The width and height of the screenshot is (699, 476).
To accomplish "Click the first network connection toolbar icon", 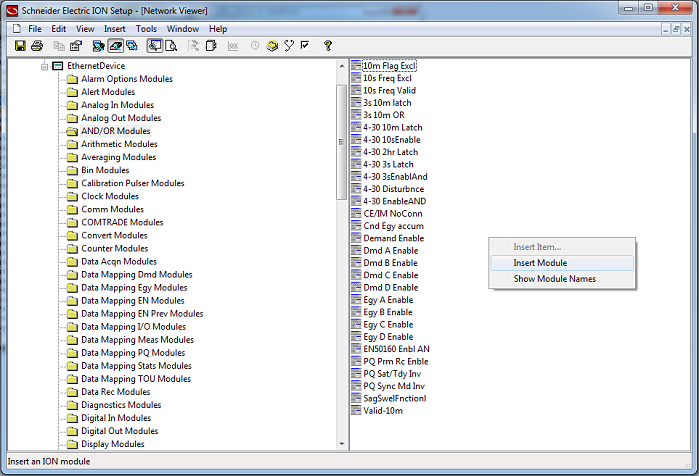I will pos(98,45).
